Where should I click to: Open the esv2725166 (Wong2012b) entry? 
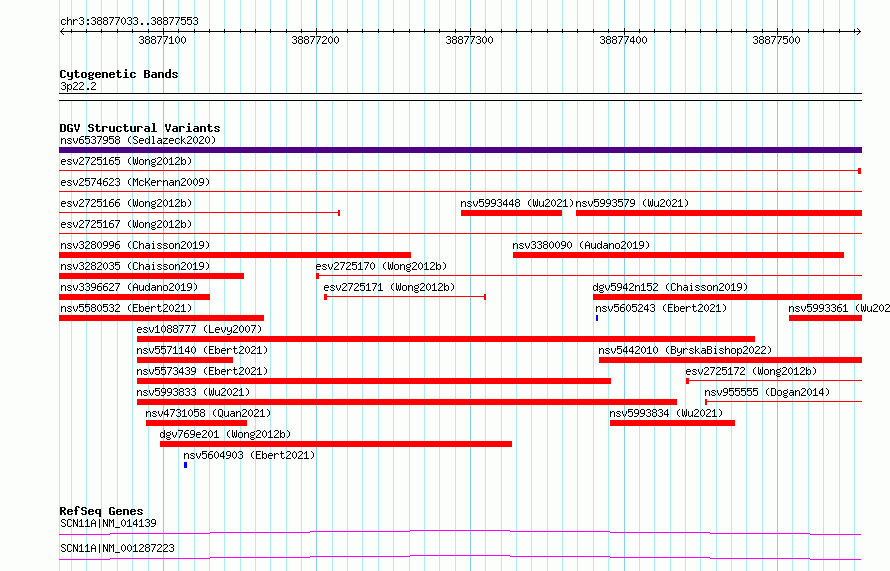click(x=126, y=203)
